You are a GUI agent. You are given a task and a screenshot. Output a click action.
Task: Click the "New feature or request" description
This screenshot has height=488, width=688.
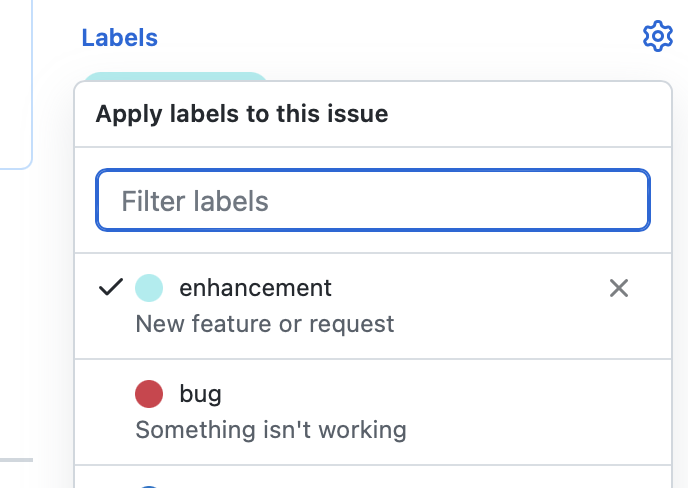point(265,324)
